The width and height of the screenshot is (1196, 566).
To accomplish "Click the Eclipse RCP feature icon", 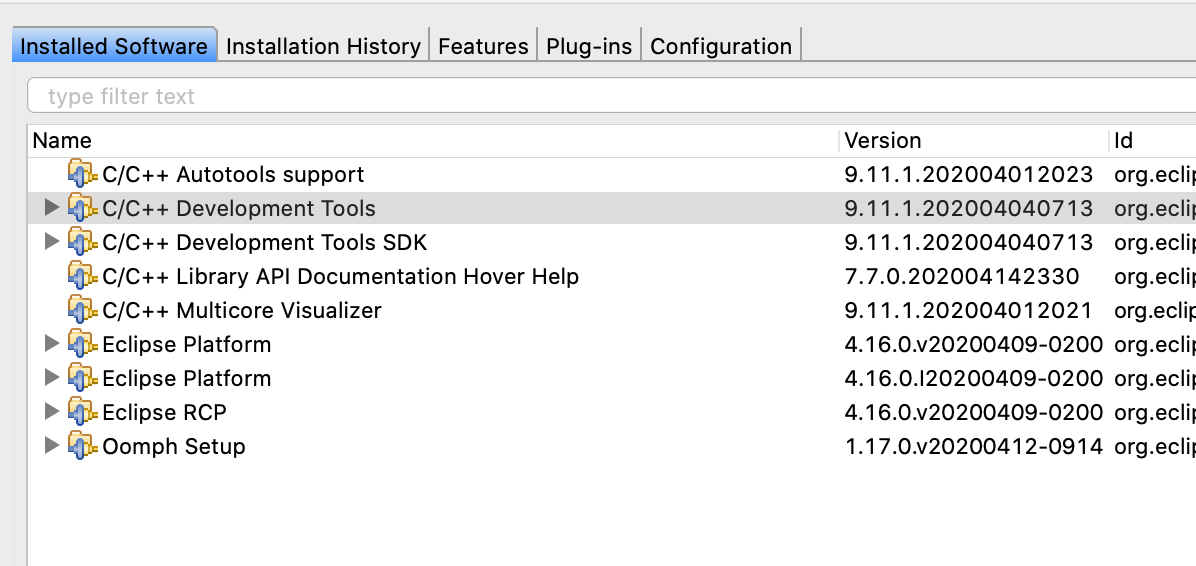I will 82,412.
